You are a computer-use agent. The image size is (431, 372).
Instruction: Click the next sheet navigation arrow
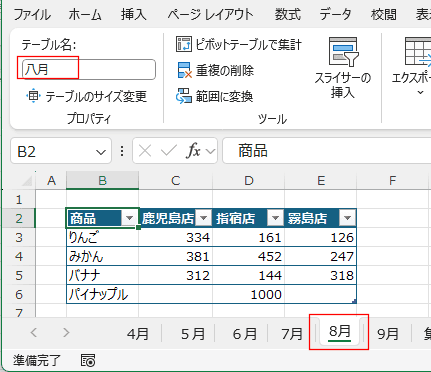[x=66, y=332]
